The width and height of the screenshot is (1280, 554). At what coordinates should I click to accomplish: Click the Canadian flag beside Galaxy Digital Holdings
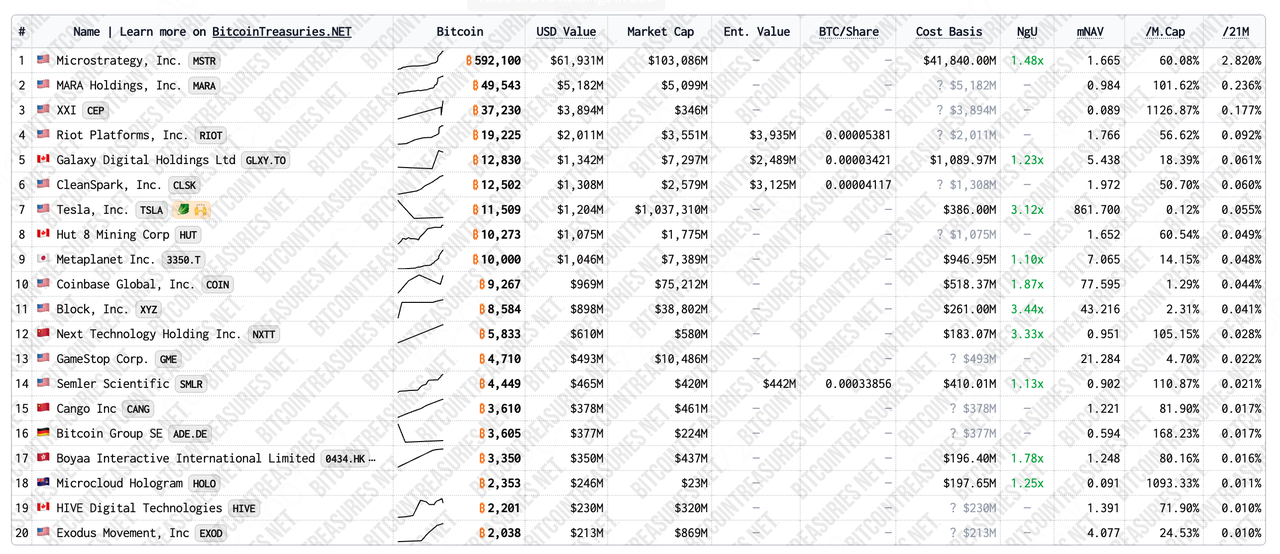(x=43, y=160)
